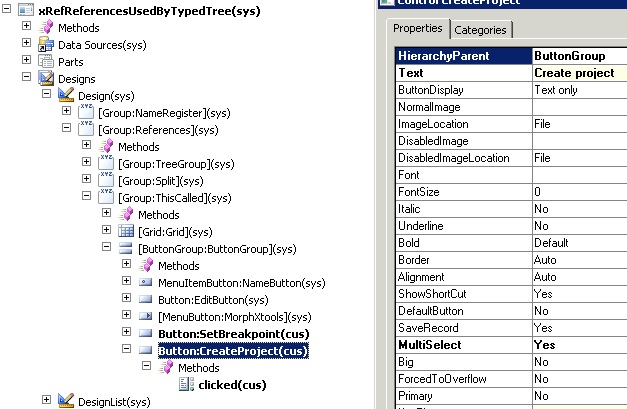Select the Button:CreateProject(cus) tree item

pos(233,351)
